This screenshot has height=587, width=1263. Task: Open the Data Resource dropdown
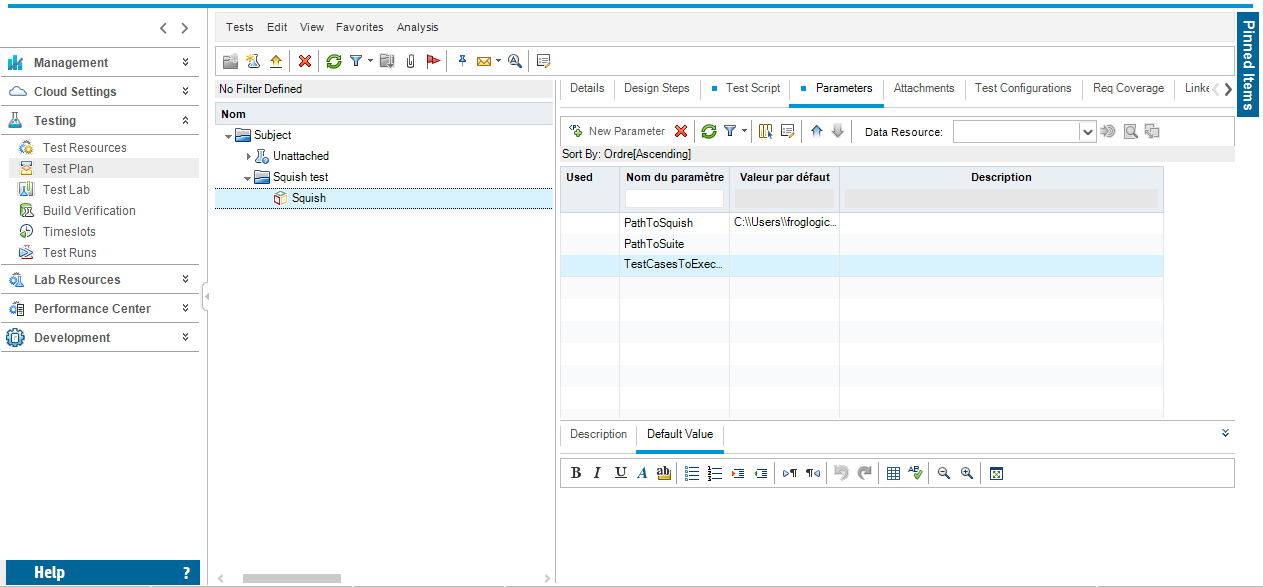click(x=1088, y=131)
